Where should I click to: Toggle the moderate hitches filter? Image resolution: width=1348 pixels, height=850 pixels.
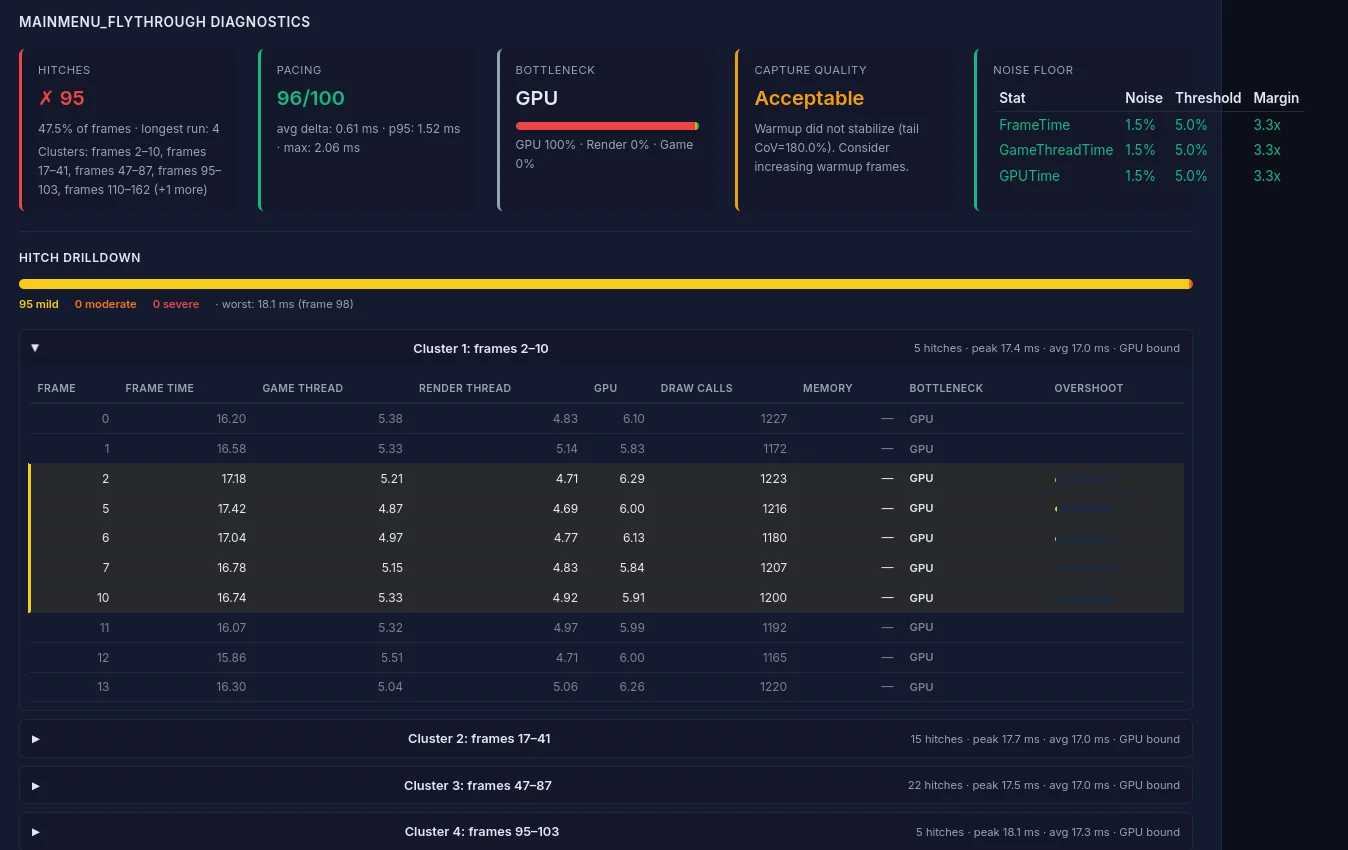click(105, 304)
